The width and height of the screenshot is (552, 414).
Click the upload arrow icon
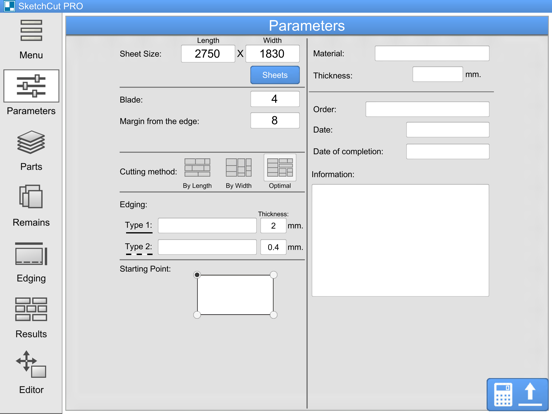click(x=530, y=394)
